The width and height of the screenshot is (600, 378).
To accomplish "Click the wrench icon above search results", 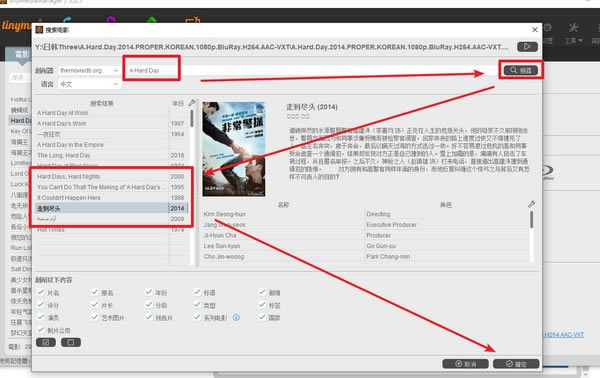I will click(192, 103).
